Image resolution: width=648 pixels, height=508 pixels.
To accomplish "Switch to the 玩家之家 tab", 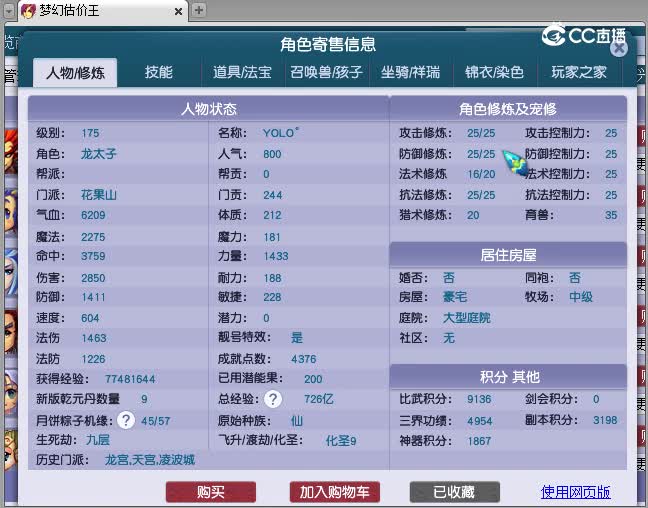I will [x=579, y=72].
